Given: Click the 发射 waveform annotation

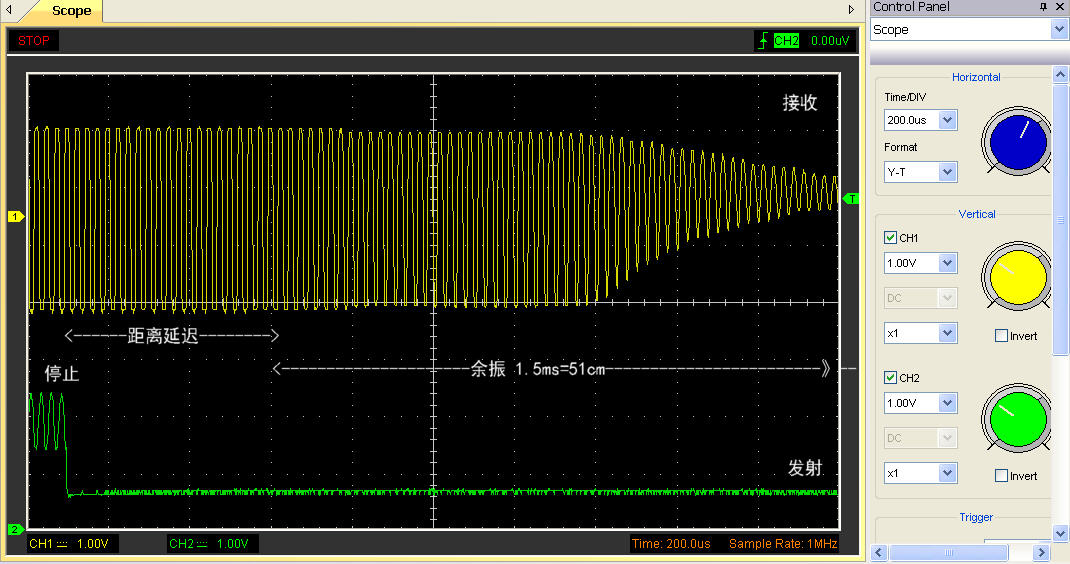Looking at the screenshot, I should 805,468.
